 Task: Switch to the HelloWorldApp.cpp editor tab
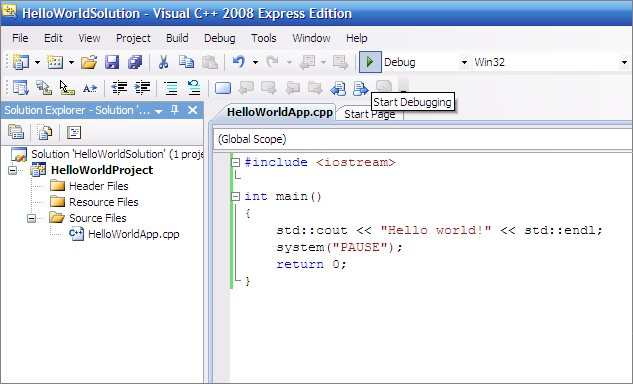click(x=279, y=112)
